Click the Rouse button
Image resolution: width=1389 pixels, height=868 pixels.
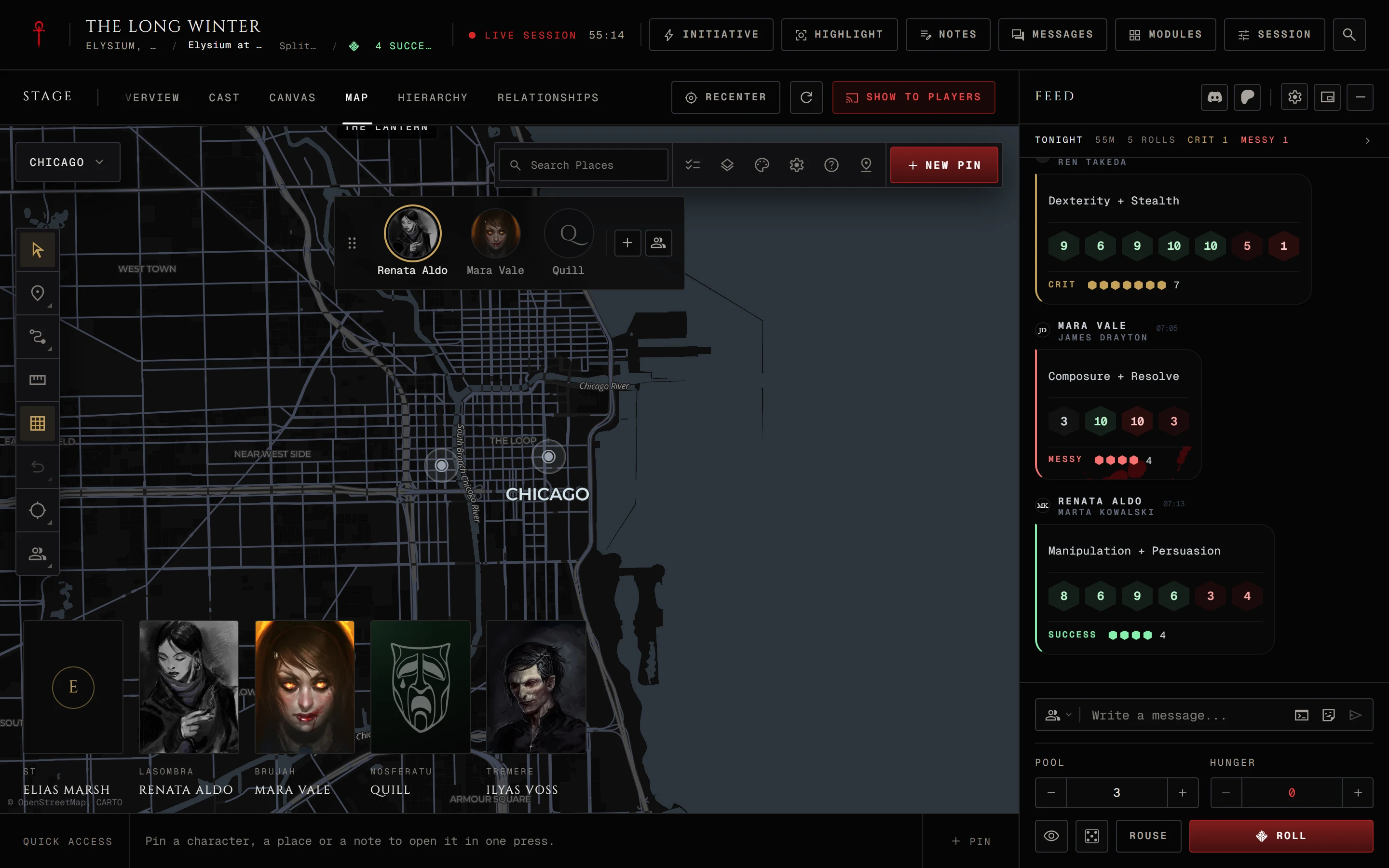click(1148, 836)
